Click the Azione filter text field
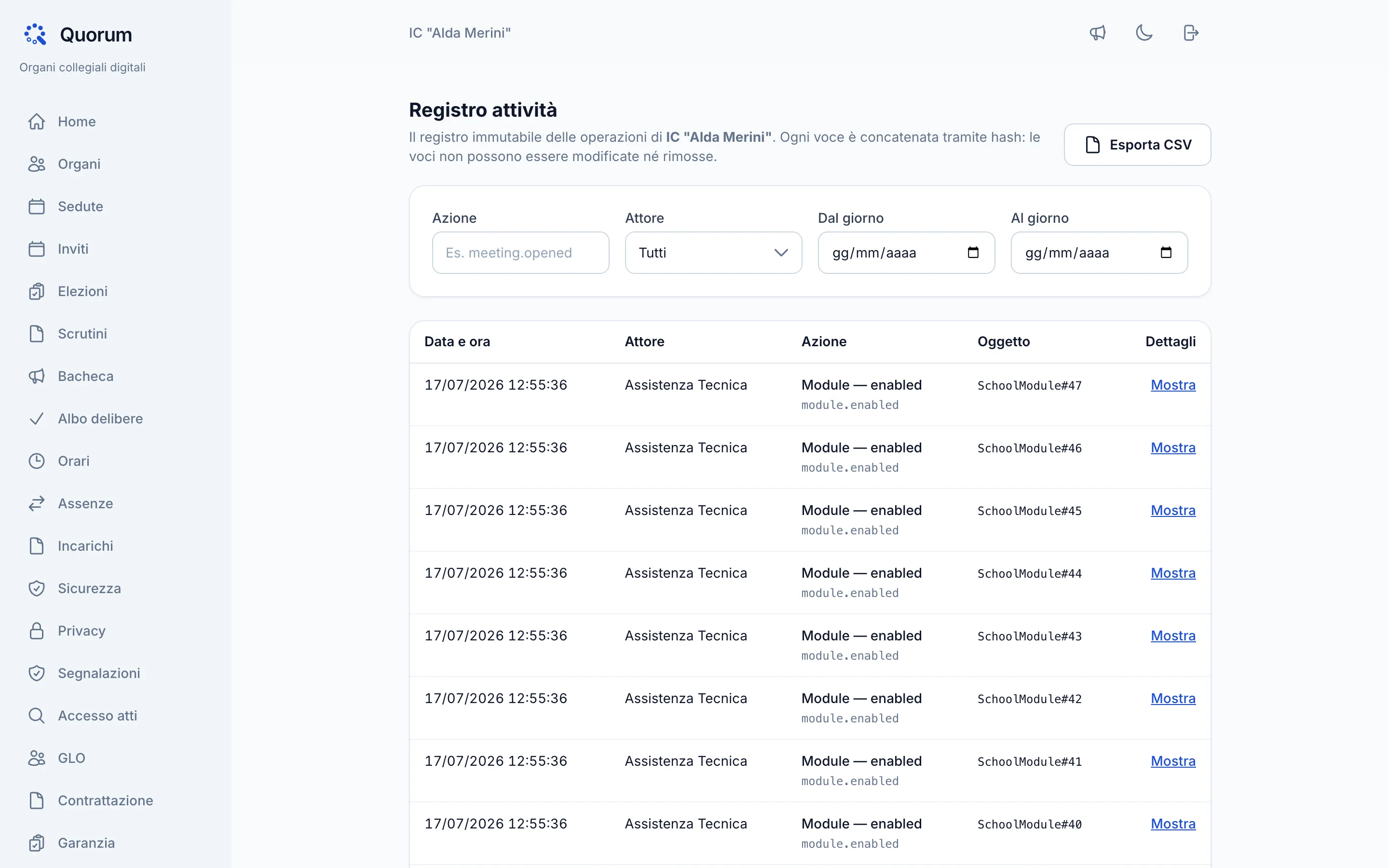The image size is (1389, 868). pyautogui.click(x=520, y=253)
